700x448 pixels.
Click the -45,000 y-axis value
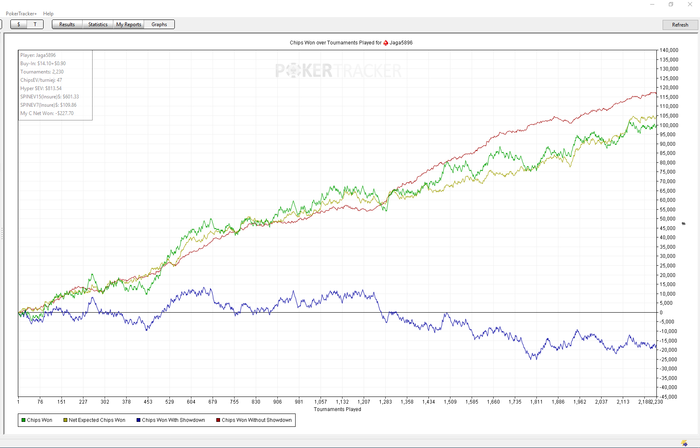coord(668,397)
